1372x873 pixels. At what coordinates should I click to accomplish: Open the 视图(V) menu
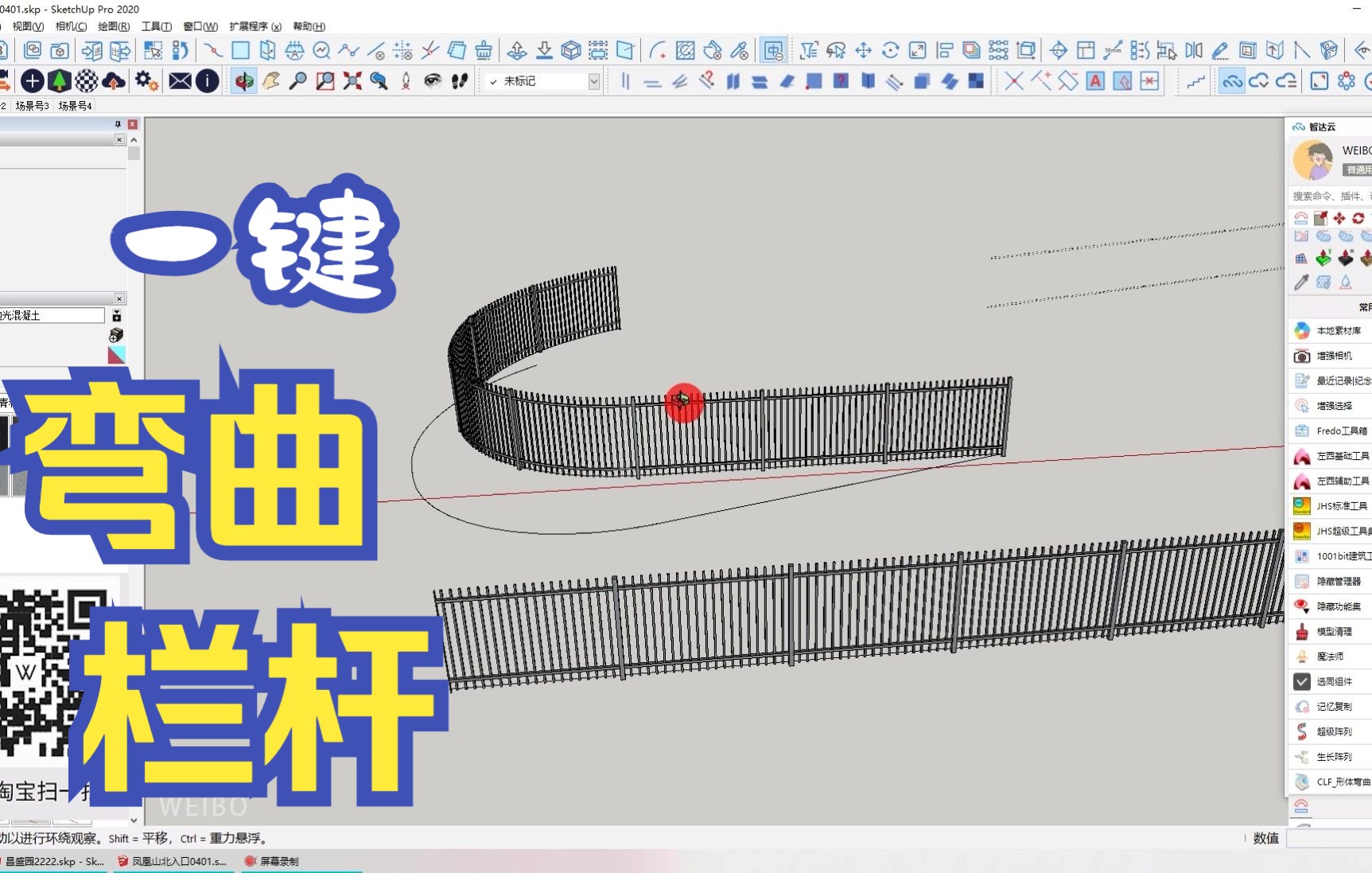(28, 26)
